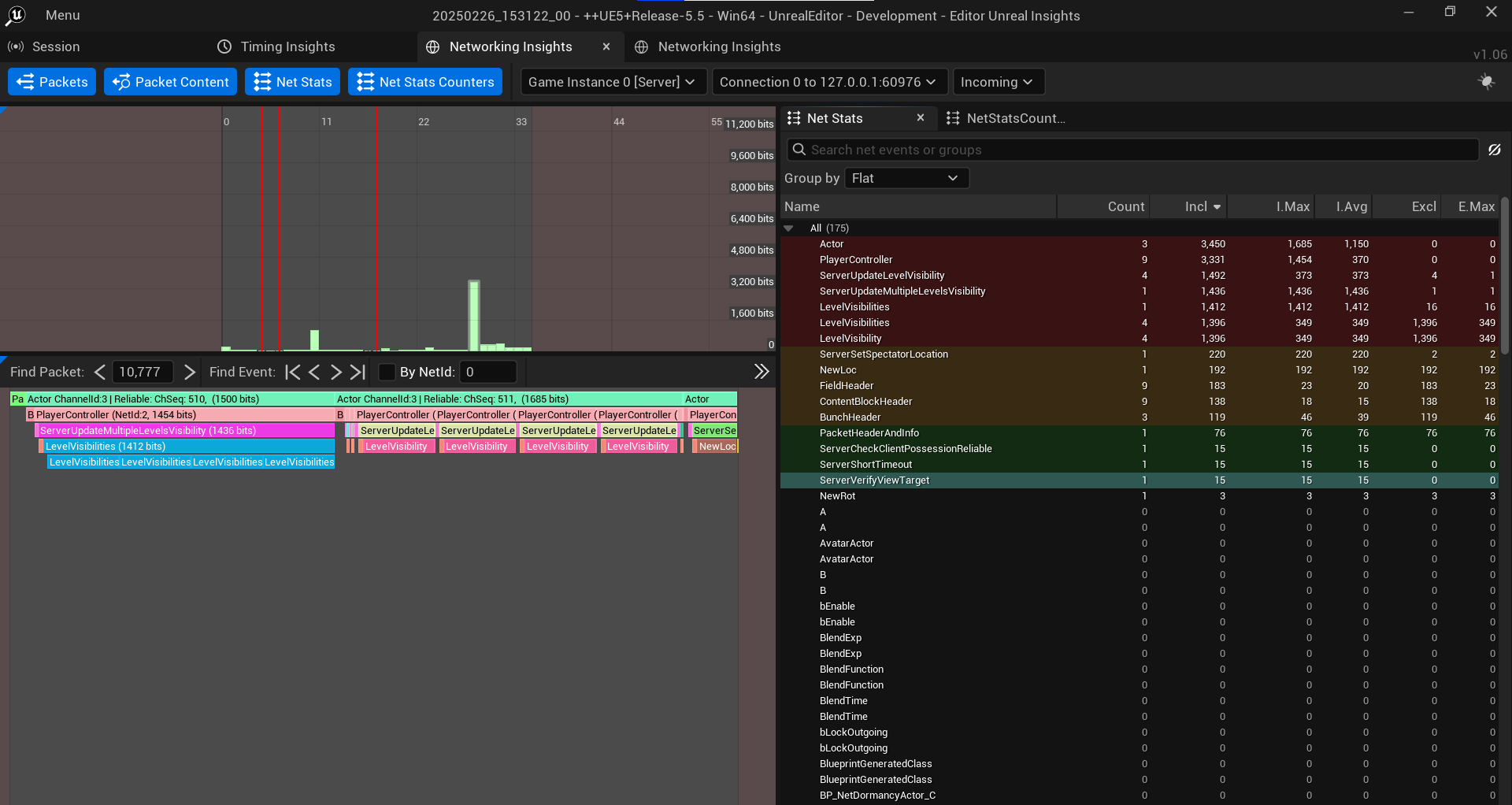Click the By NetId input field
Image resolution: width=1512 pixels, height=805 pixels.
488,372
